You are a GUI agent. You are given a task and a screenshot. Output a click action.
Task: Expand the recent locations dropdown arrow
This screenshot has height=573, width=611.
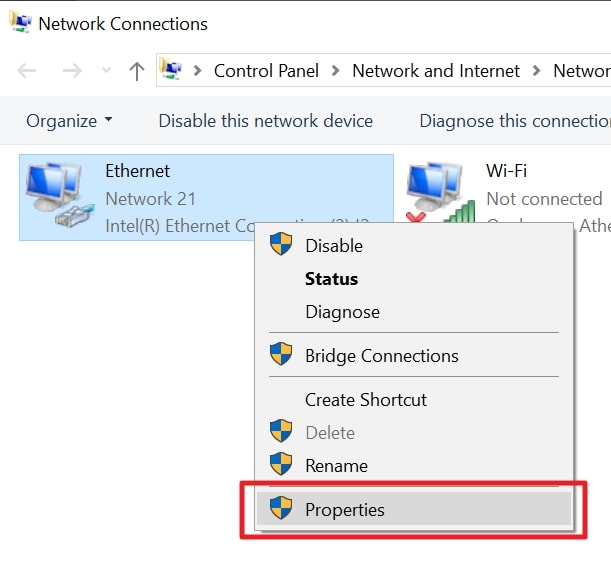point(106,71)
